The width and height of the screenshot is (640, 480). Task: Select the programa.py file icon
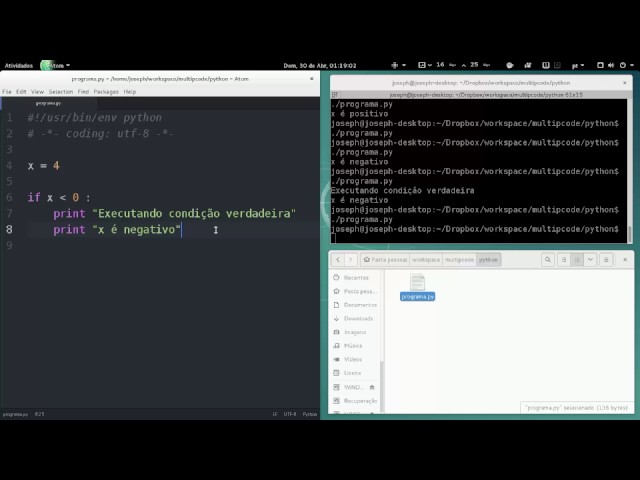(x=418, y=287)
